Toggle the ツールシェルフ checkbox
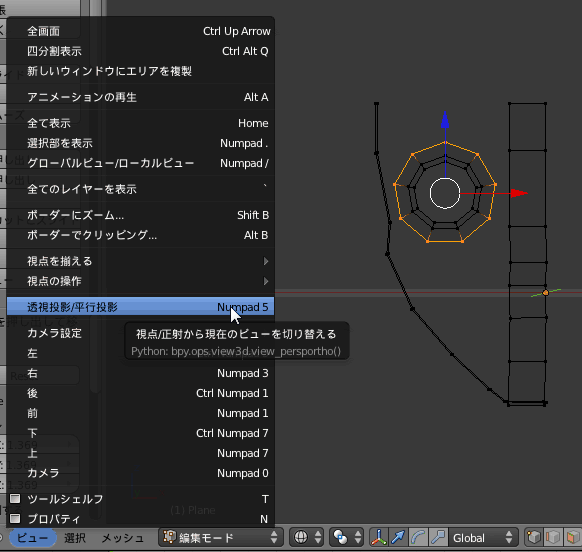 pyautogui.click(x=15, y=498)
